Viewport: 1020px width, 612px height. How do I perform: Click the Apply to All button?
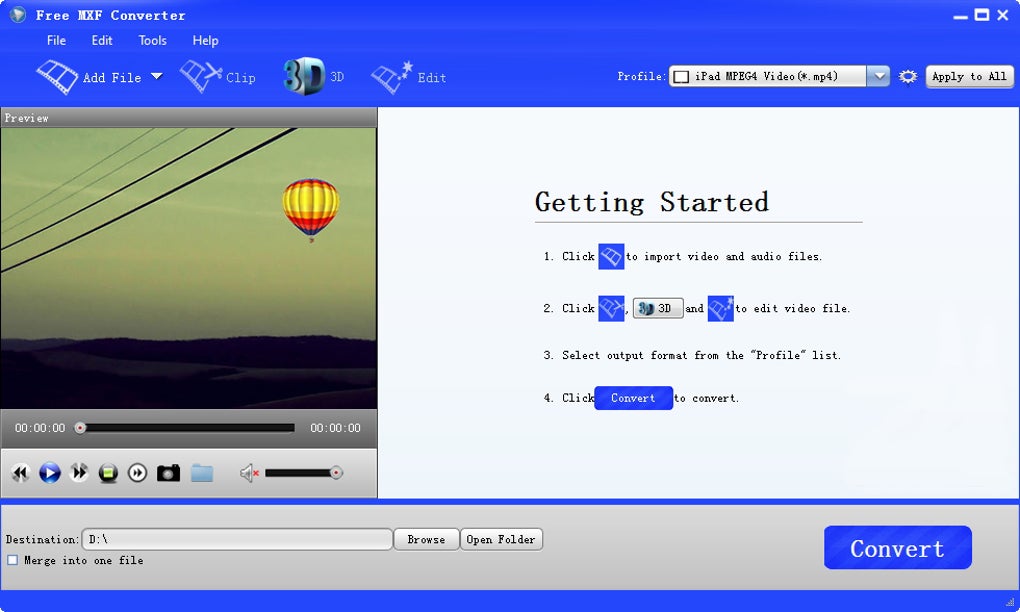969,76
